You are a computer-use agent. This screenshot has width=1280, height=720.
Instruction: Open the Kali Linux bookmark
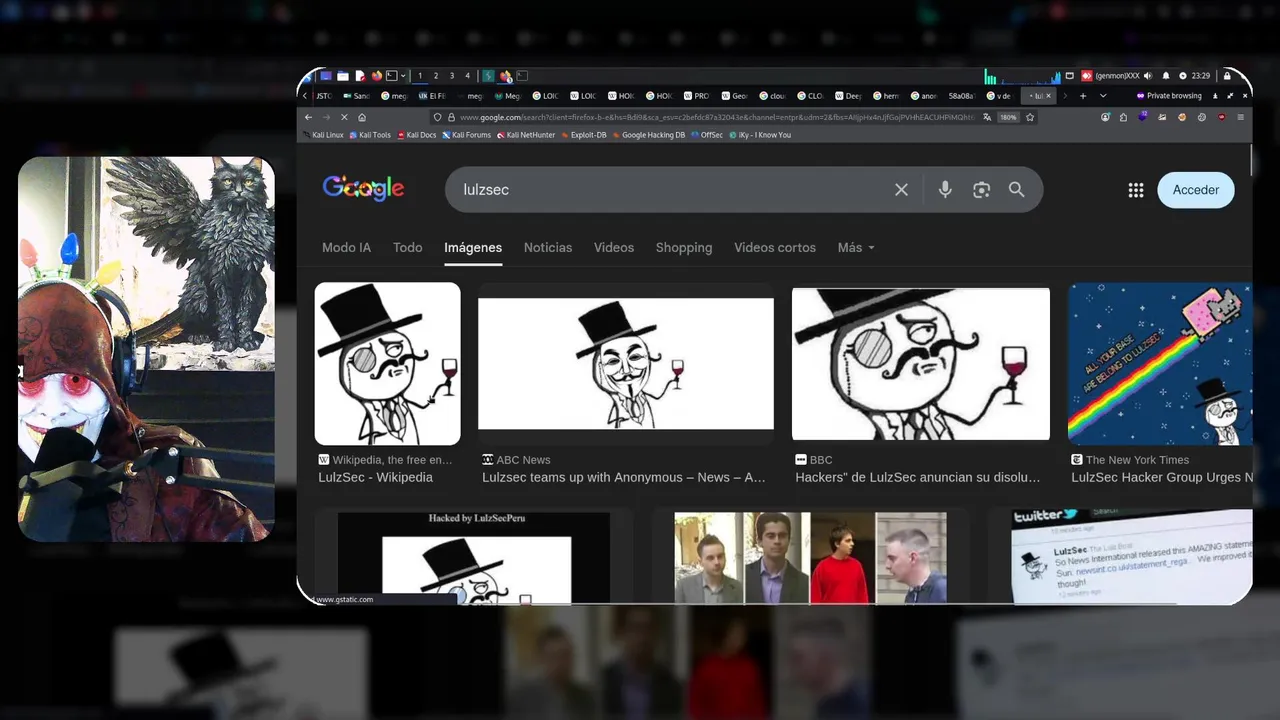coord(323,135)
